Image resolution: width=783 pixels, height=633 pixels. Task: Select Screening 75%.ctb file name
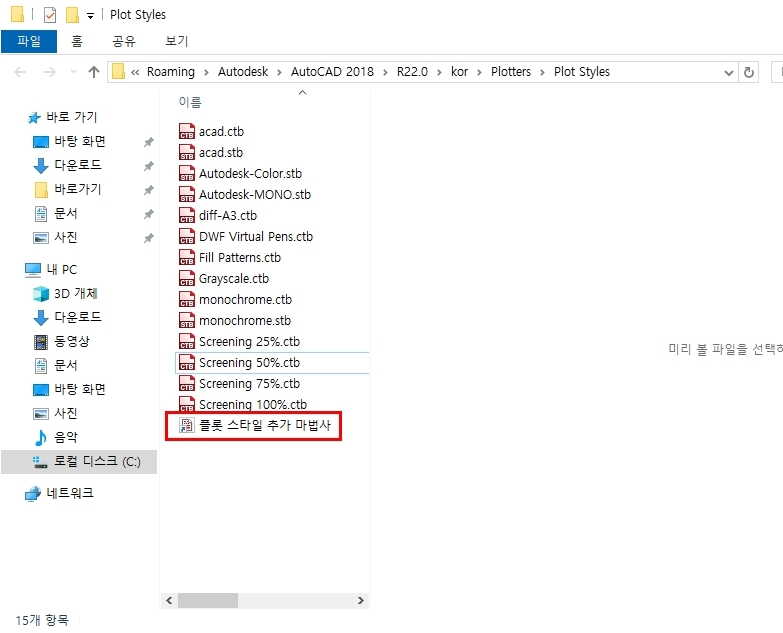click(249, 383)
